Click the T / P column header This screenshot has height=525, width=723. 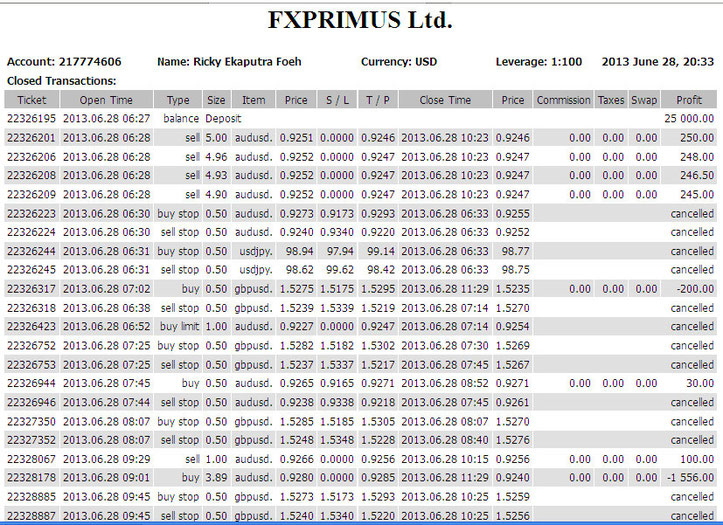(x=378, y=100)
